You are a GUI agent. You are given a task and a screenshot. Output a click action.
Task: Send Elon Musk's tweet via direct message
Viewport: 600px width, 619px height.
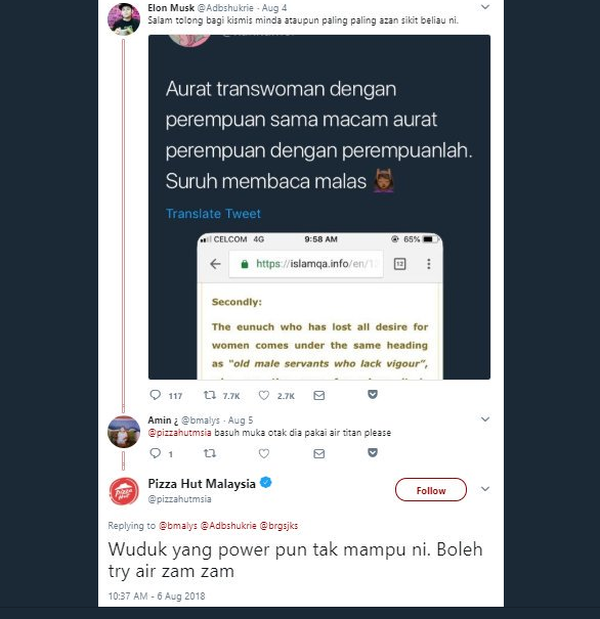point(319,395)
